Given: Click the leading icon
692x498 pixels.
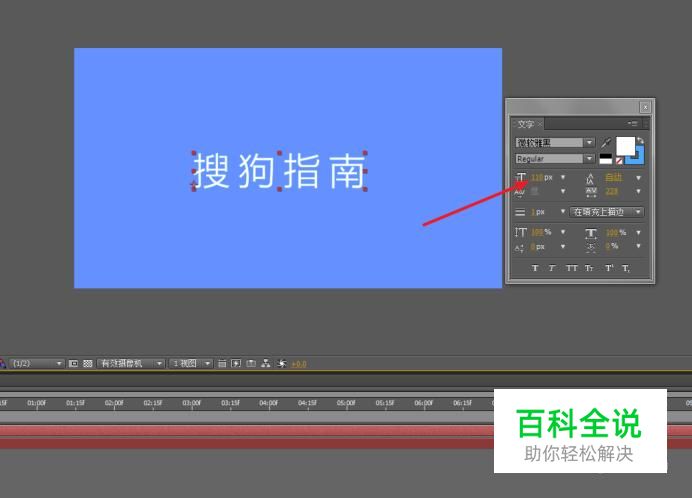Looking at the screenshot, I should [590, 178].
